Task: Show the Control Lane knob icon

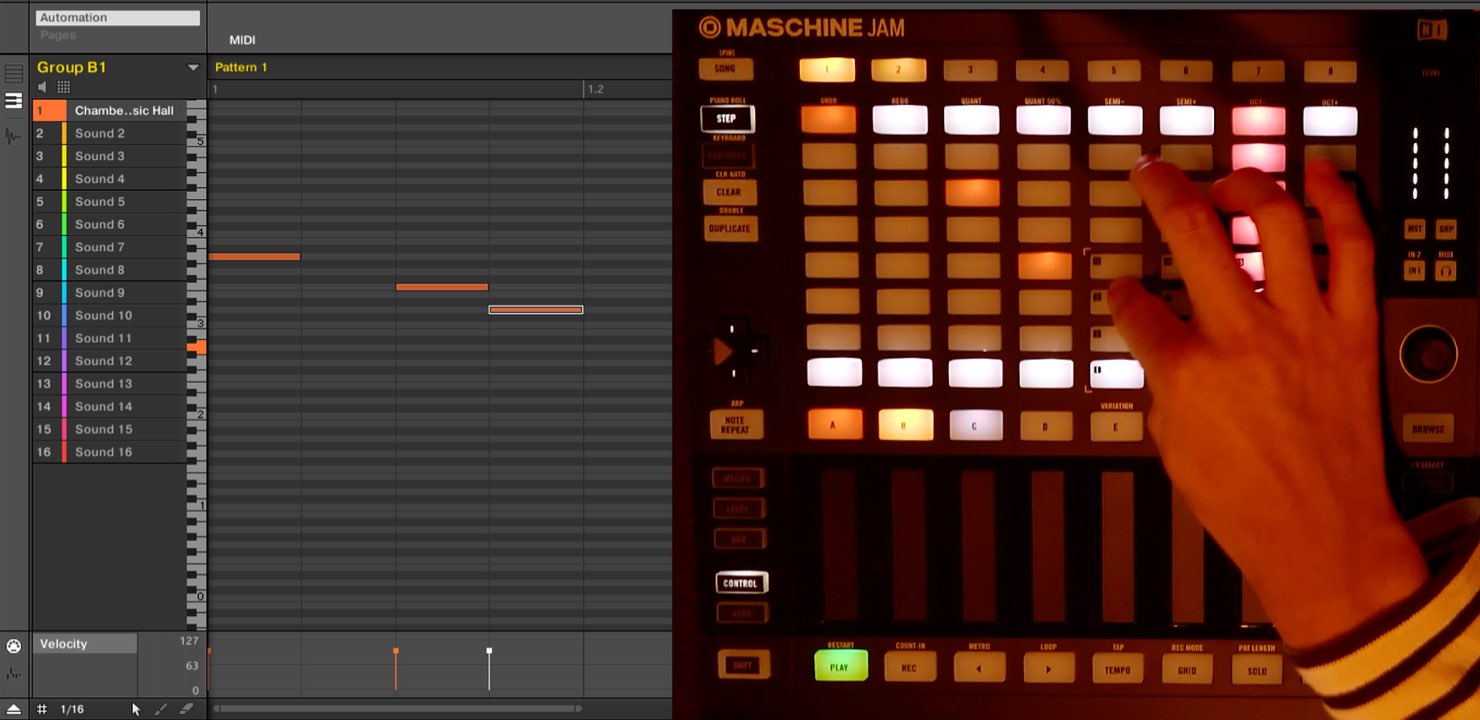Action: (14, 646)
